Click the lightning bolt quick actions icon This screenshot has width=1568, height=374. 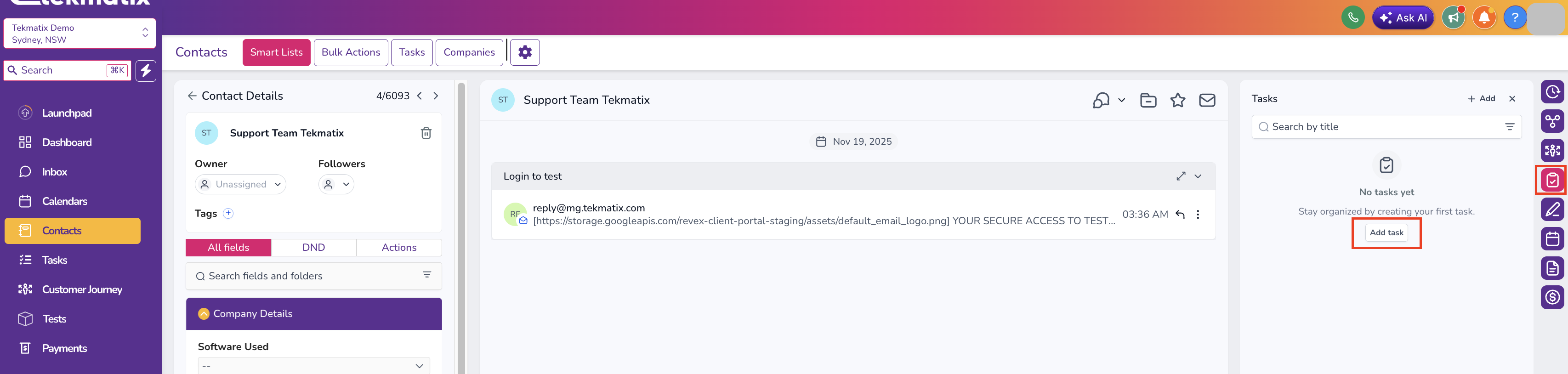[146, 71]
